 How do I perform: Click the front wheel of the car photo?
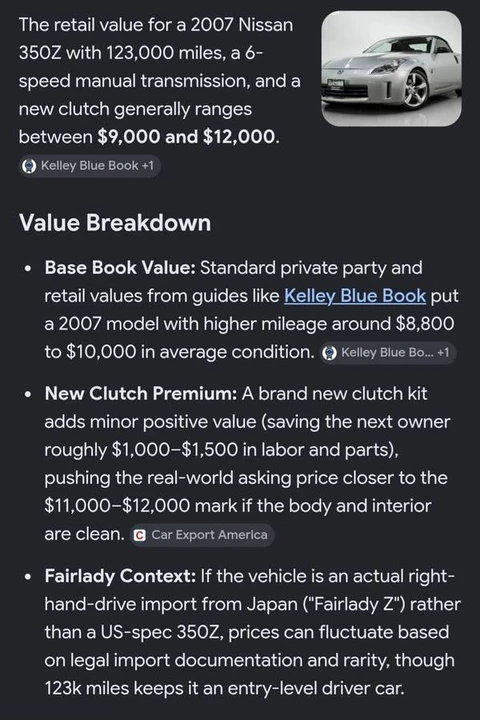coord(417,89)
